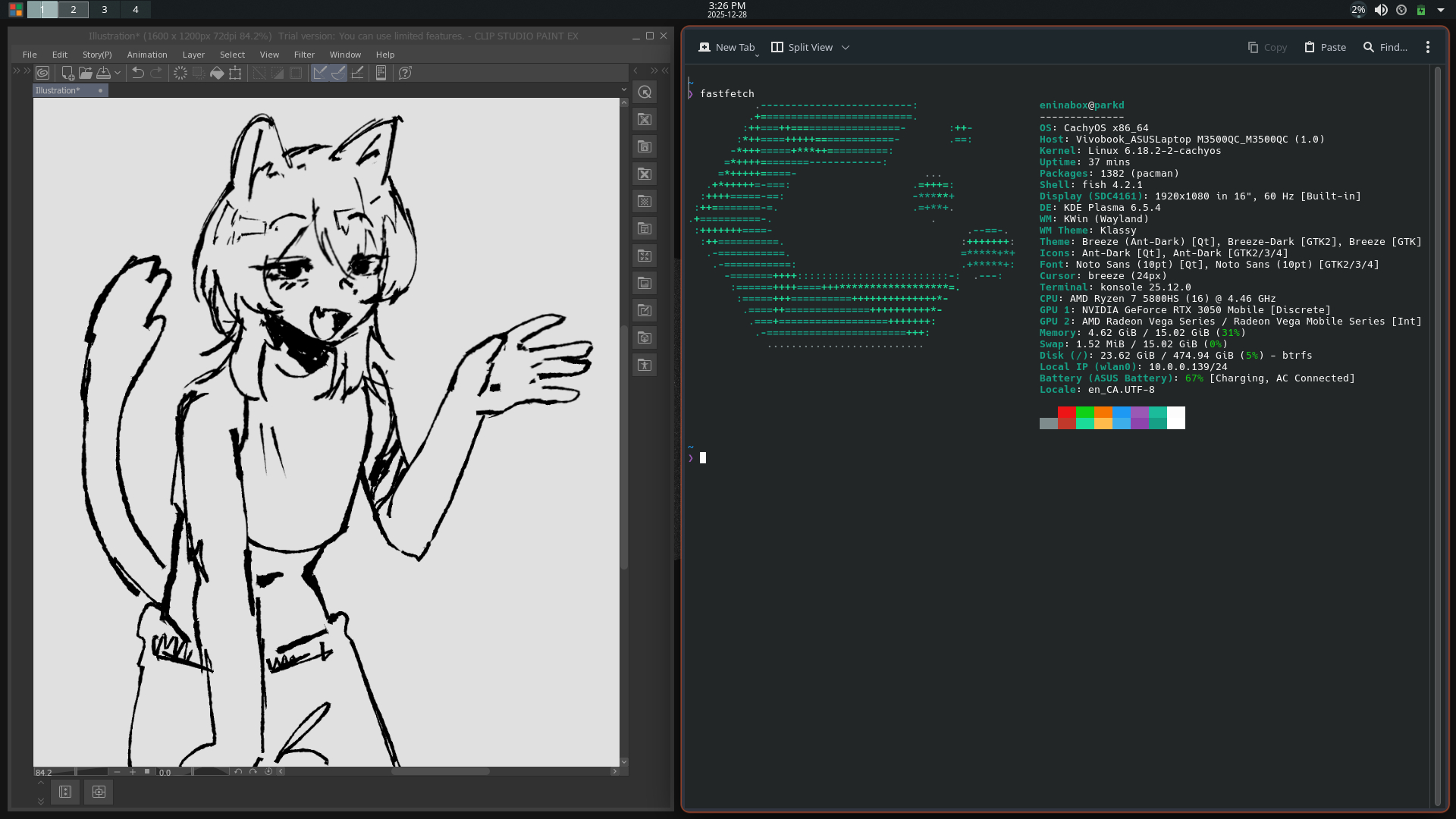Image resolution: width=1456 pixels, height=819 pixels.
Task: Click the Fill bucket icon
Action: coord(217,73)
